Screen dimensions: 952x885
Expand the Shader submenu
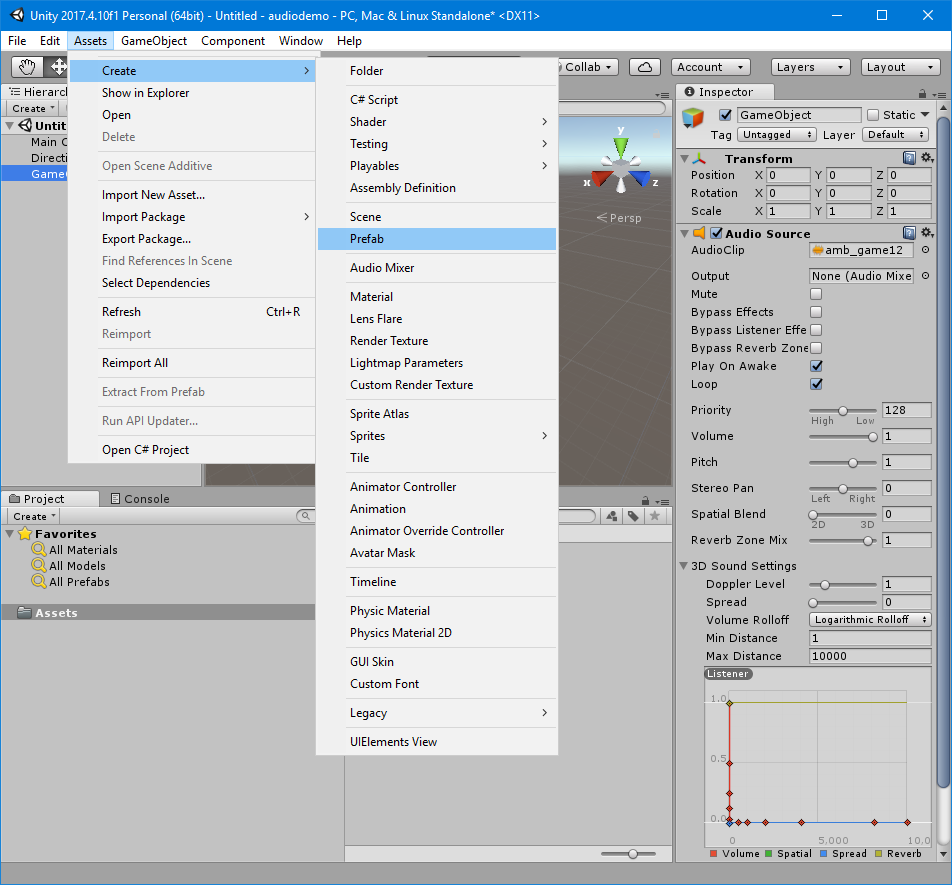(x=437, y=121)
